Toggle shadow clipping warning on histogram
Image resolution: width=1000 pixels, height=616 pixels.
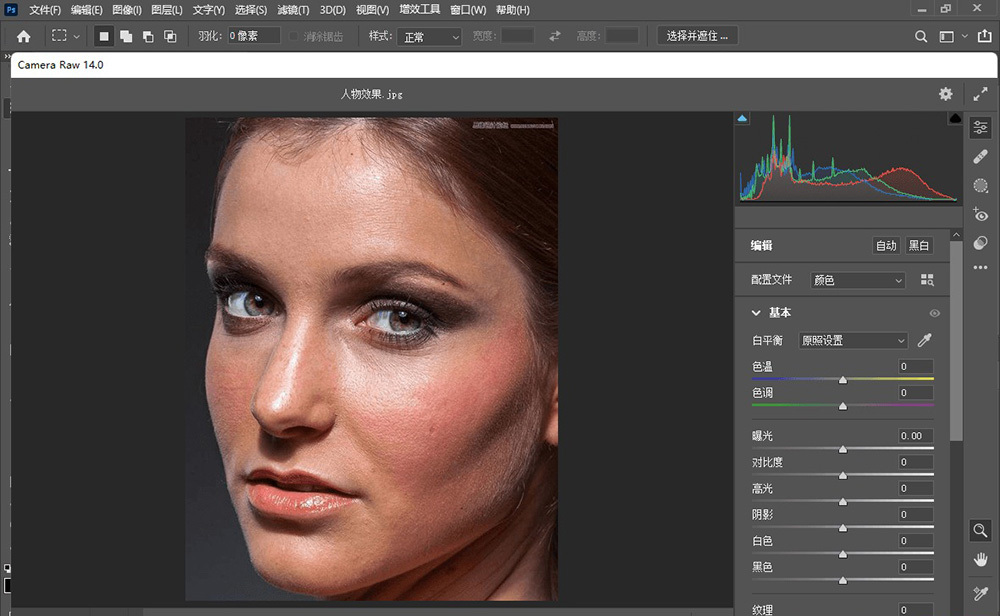pos(742,119)
